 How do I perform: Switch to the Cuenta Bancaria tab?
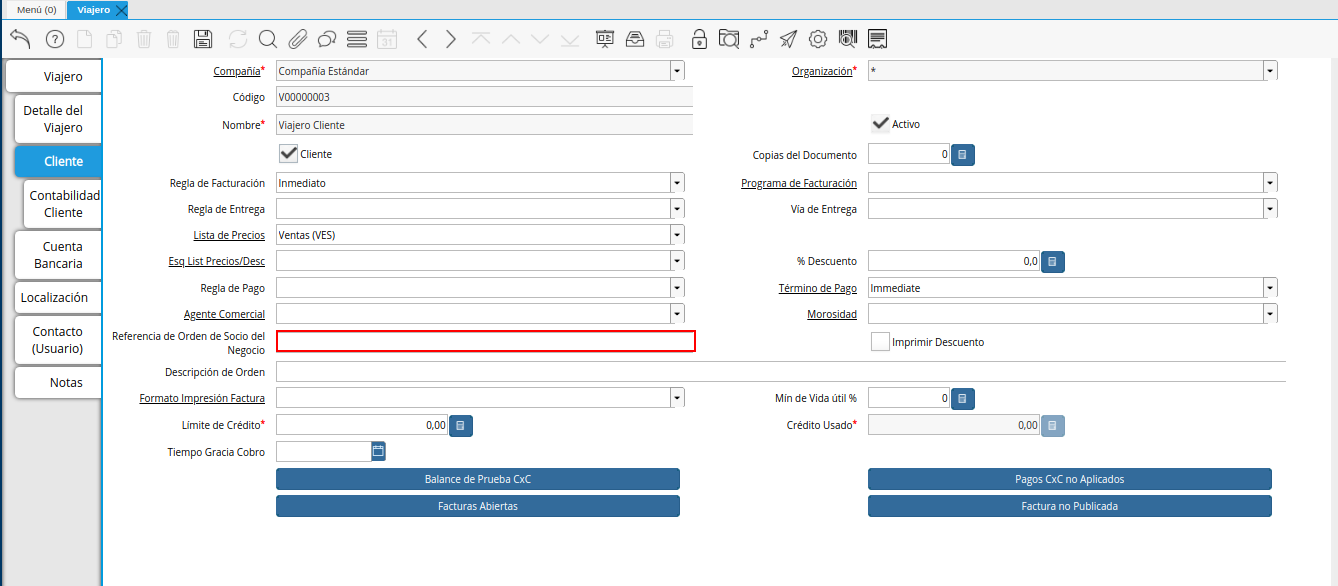click(58, 255)
